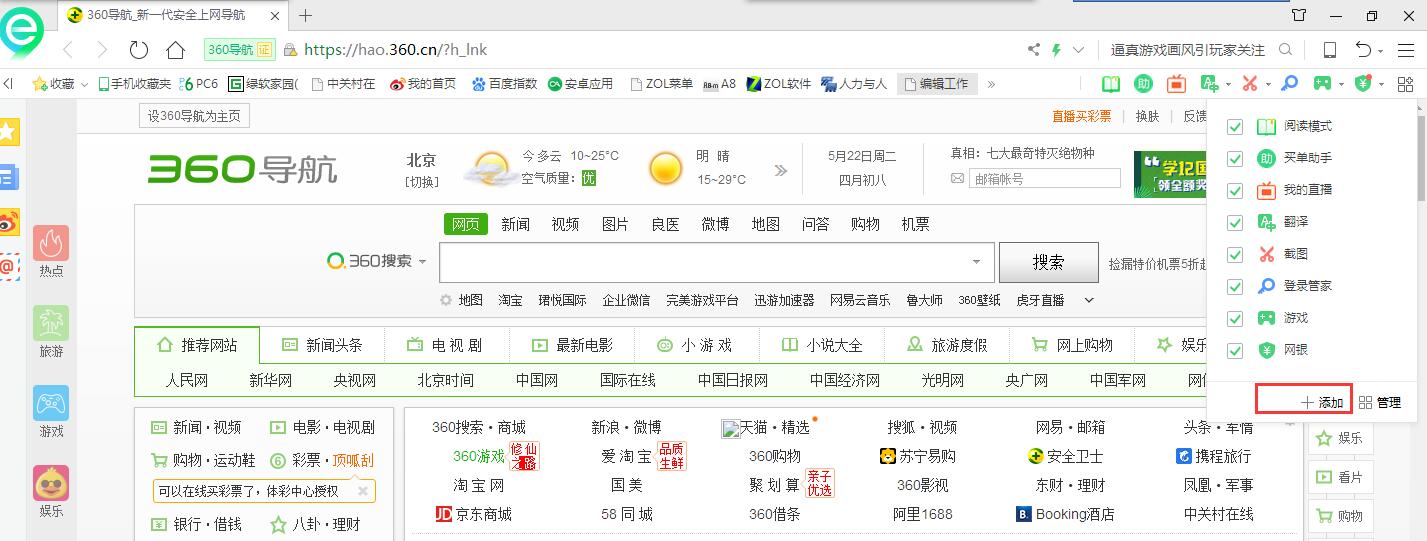The image size is (1427, 541).
Task: Click 切换 to change city
Action: [x=422, y=181]
